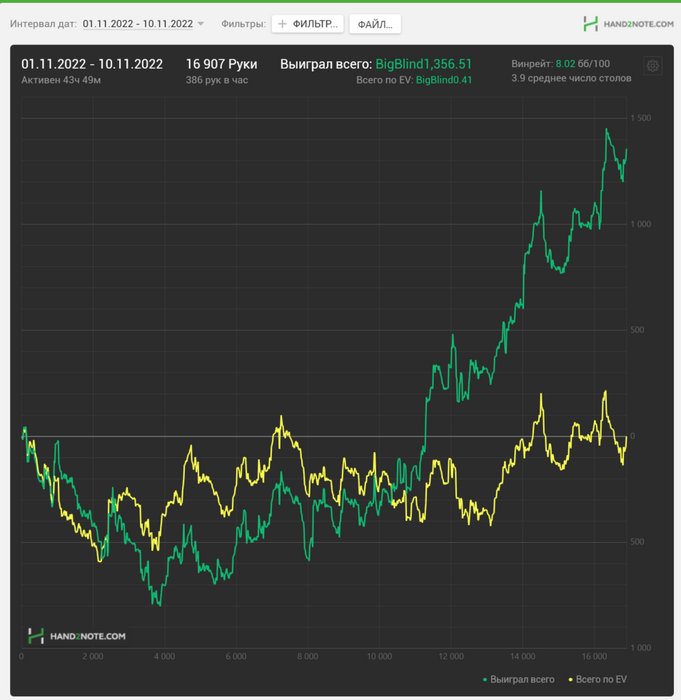Click the Винрейт 8.02 бб/100 stat
The width and height of the screenshot is (681, 700).
point(560,63)
